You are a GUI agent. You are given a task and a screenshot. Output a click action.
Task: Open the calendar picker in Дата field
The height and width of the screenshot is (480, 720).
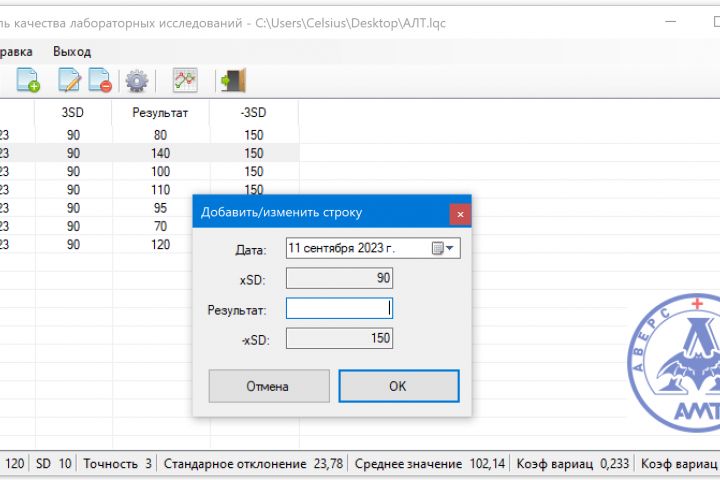[443, 248]
